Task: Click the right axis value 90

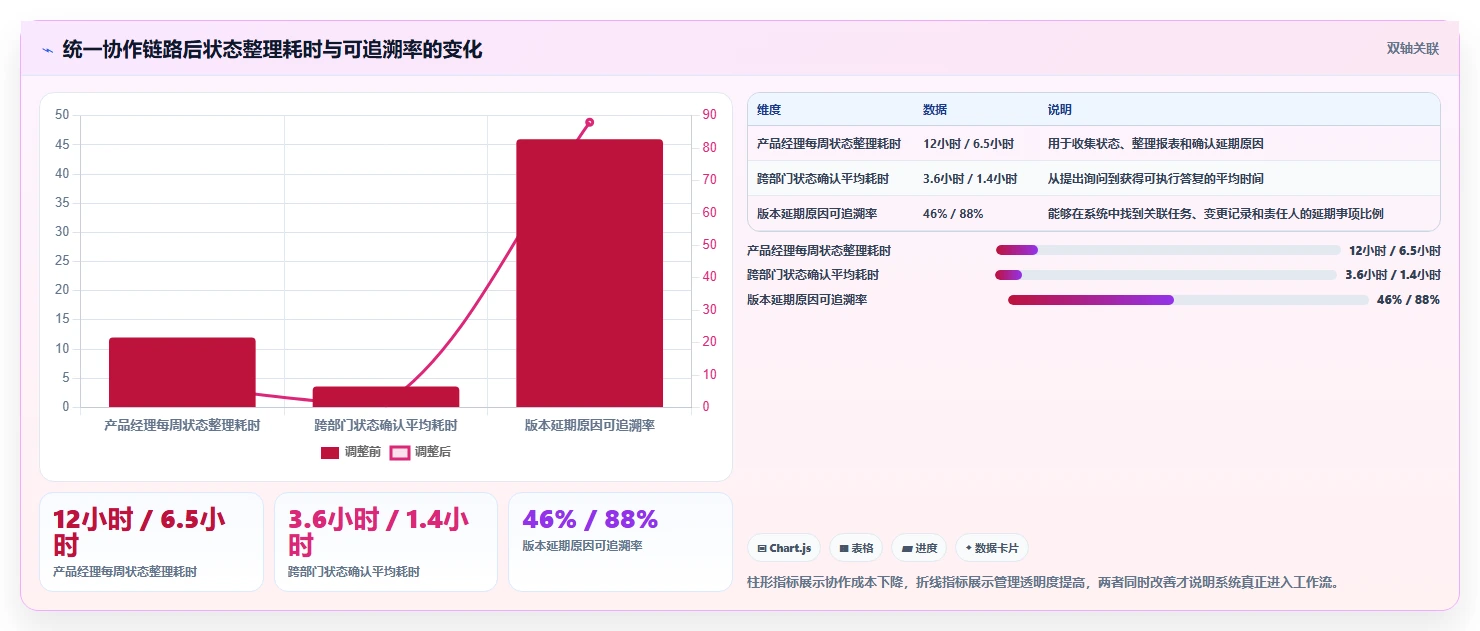Action: (708, 115)
